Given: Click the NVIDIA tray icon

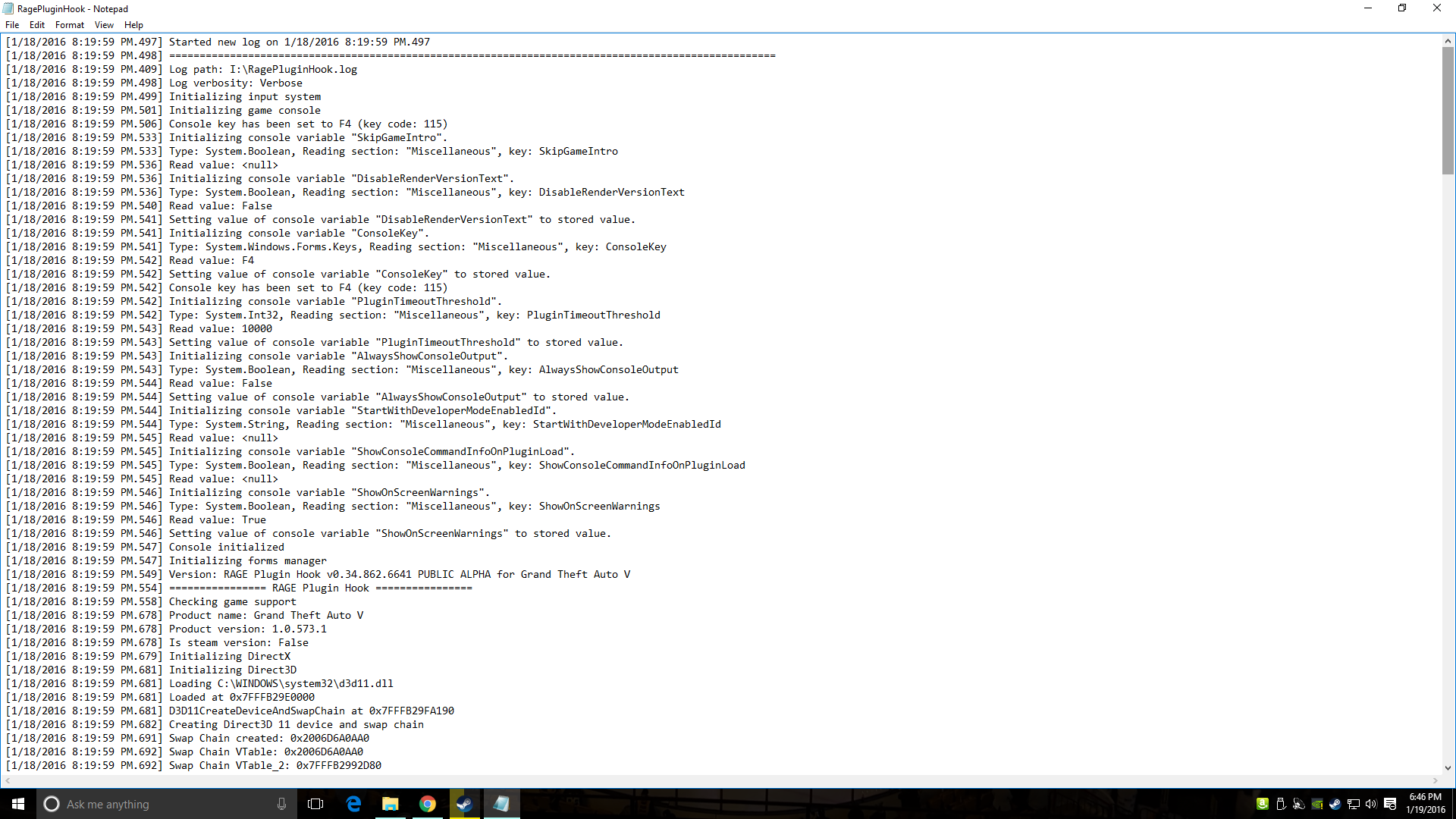Looking at the screenshot, I should coord(1317,804).
